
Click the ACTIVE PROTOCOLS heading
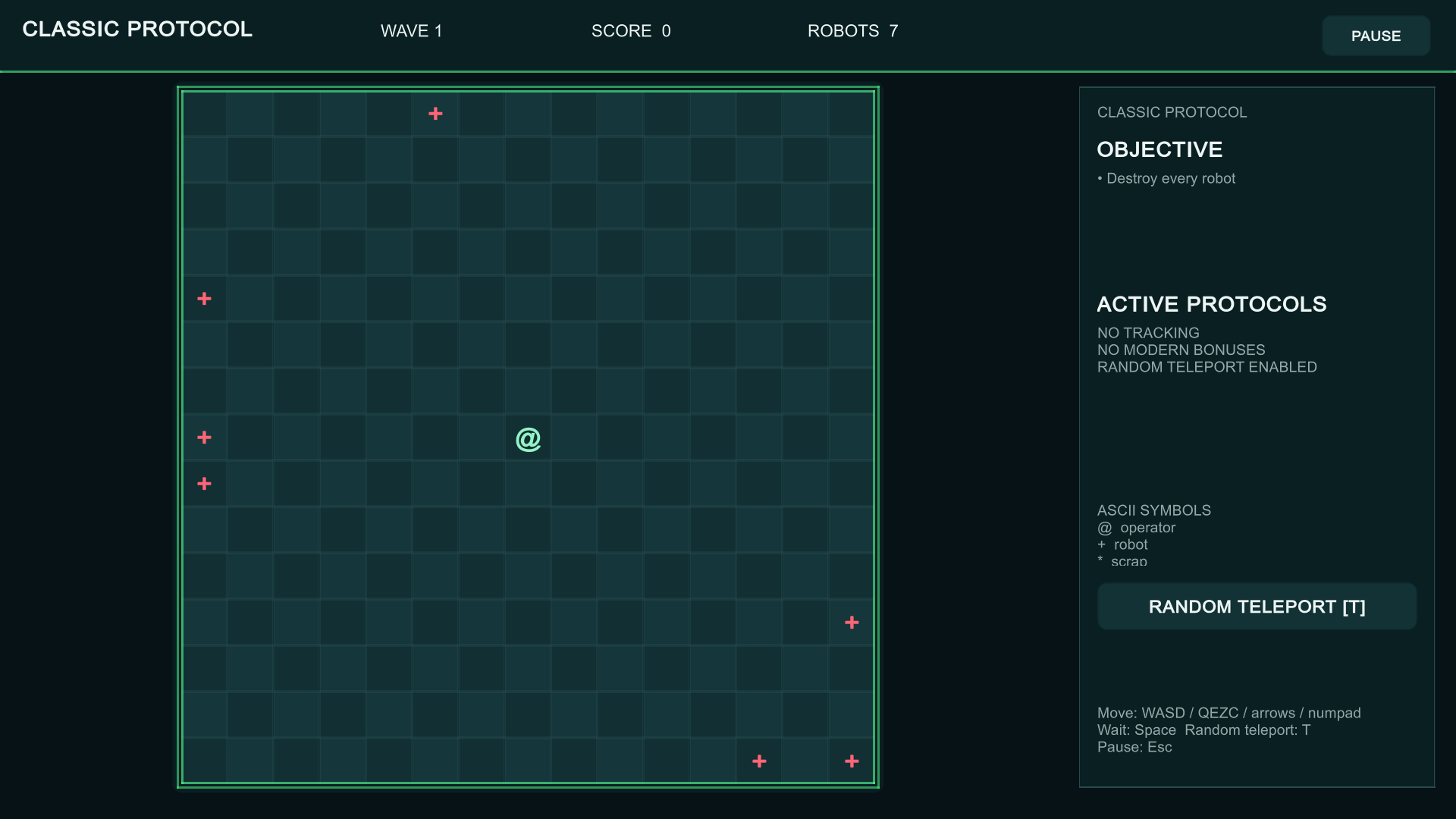(x=1212, y=304)
